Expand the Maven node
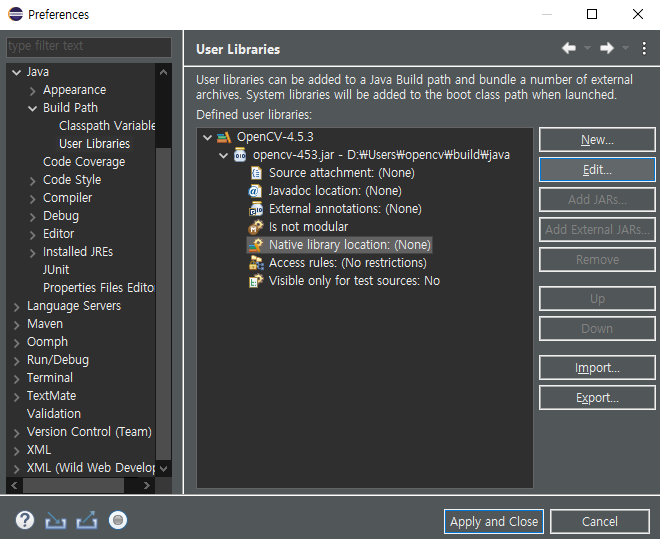The height and width of the screenshot is (539, 660). 16,325
